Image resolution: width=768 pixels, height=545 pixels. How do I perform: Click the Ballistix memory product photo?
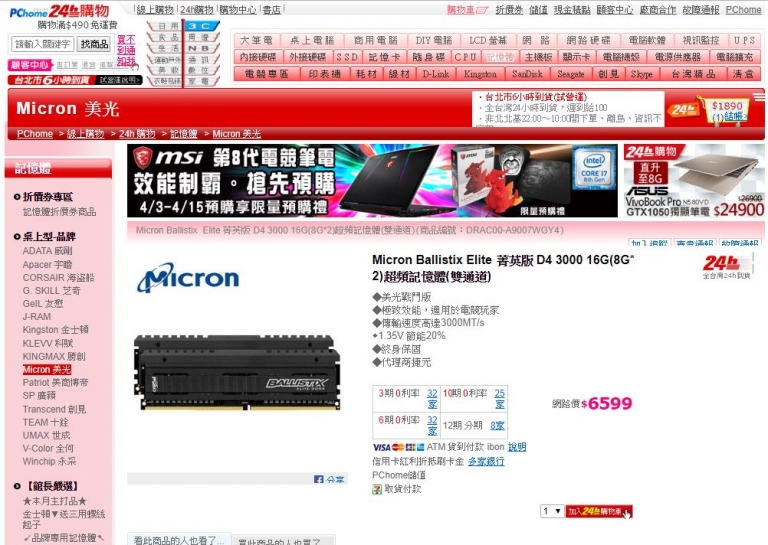point(237,372)
